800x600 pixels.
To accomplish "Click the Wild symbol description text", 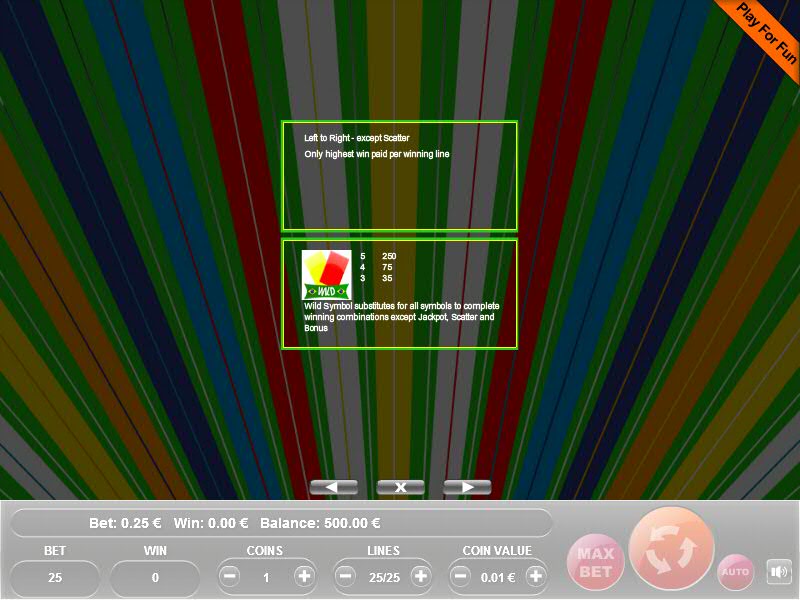I will (x=400, y=316).
